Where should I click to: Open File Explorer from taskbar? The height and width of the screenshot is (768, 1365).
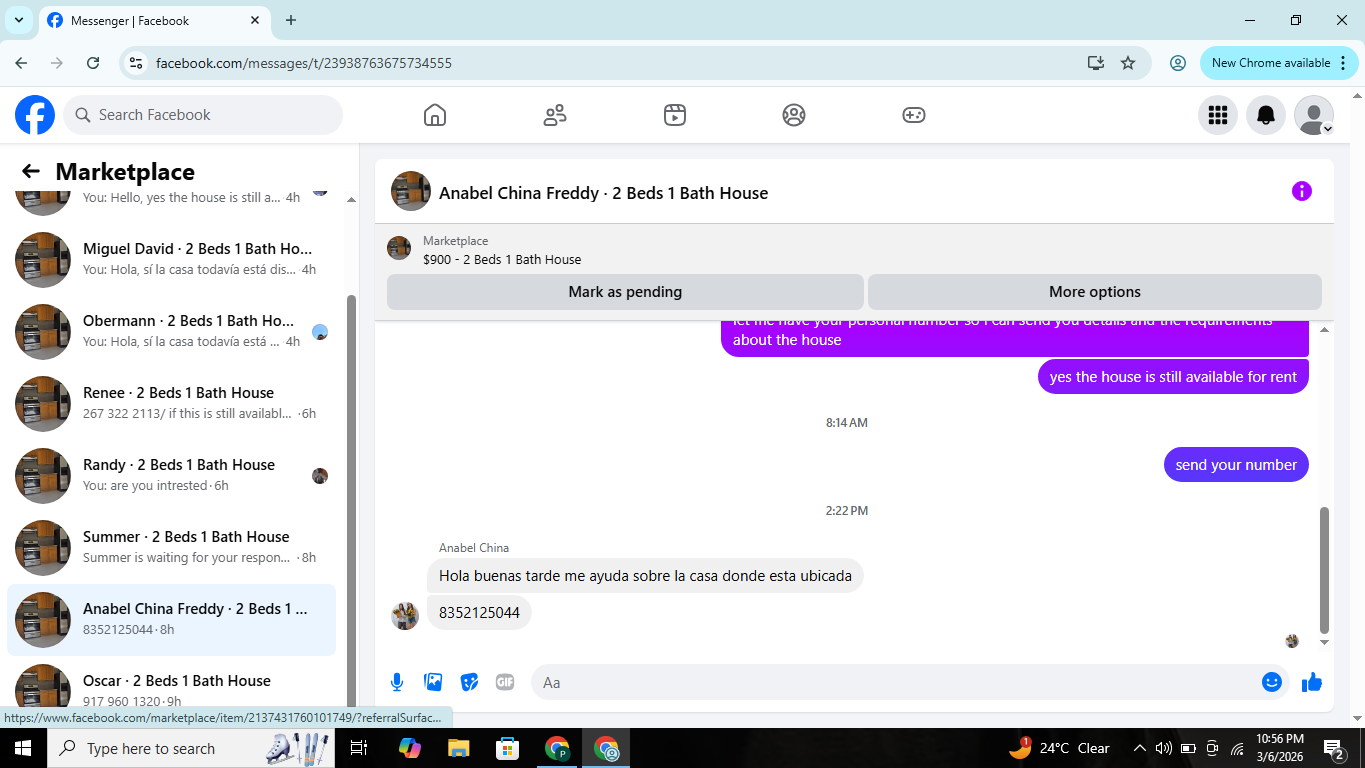(459, 748)
